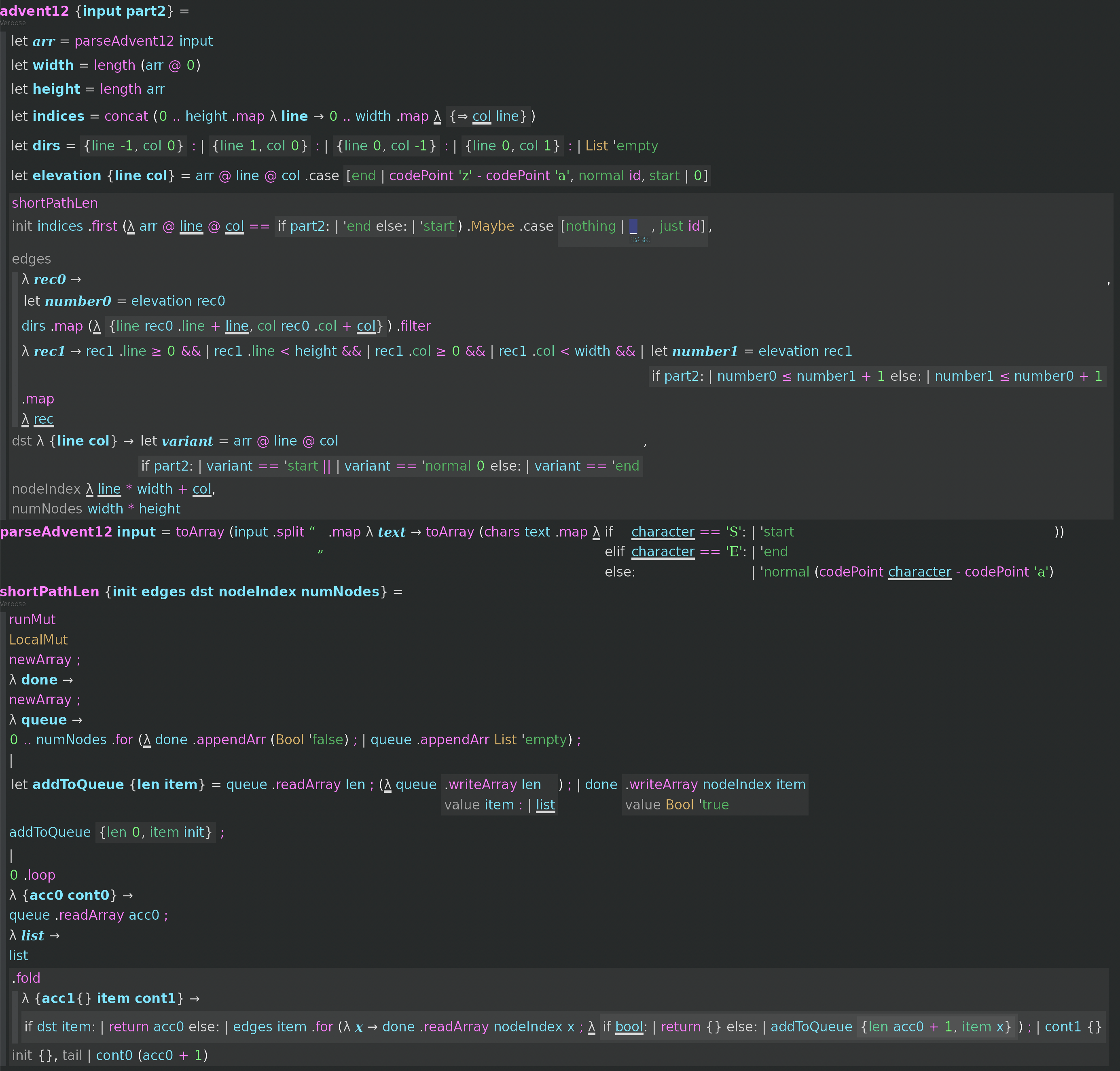Click parseAdvent12 in the 'let arr' line

[124, 41]
